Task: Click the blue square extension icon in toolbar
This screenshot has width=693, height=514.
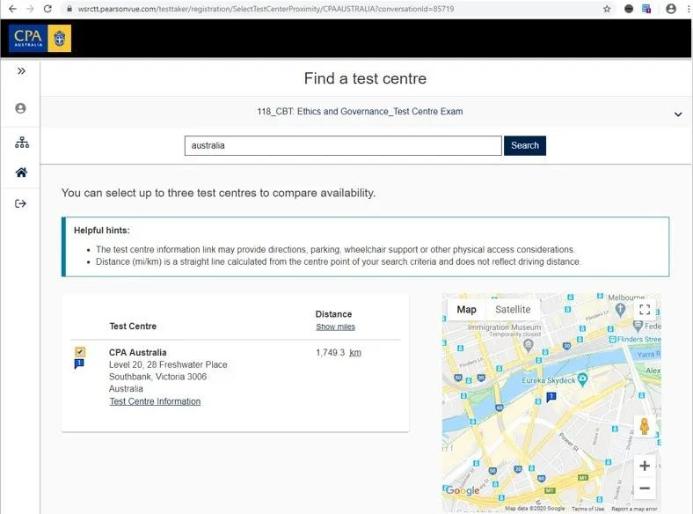Action: 646,9
